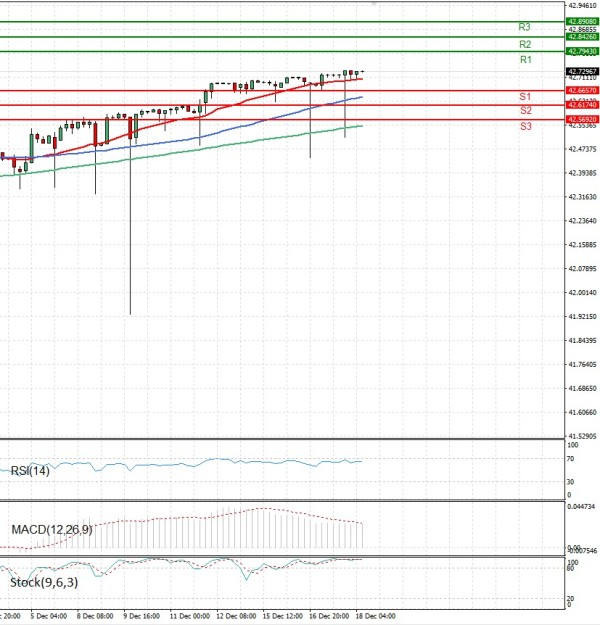Click the R2 resistance label
600x625 pixels.
tap(524, 45)
